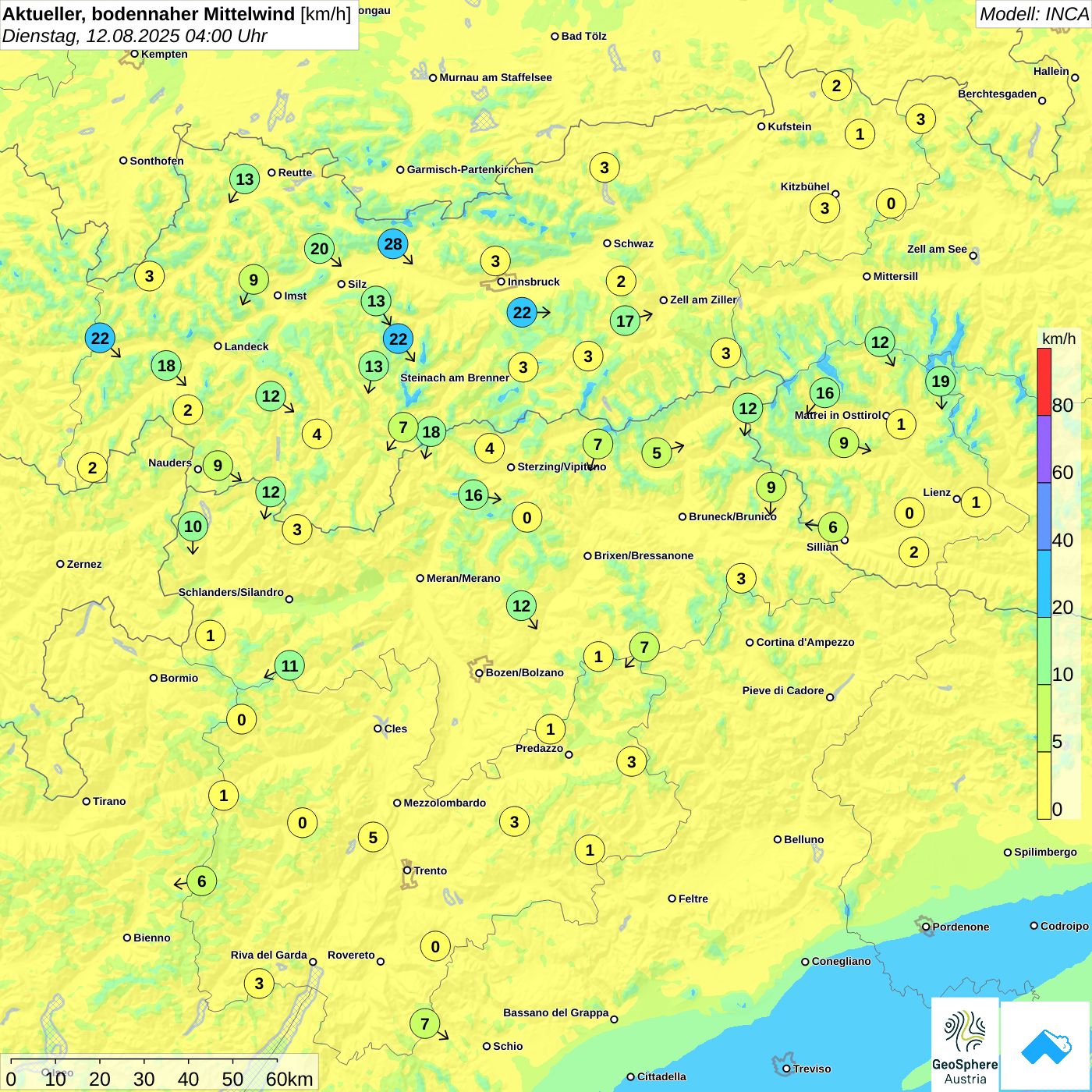The width and height of the screenshot is (1092, 1092).
Task: Click the Lienz town label
Action: click(937, 492)
